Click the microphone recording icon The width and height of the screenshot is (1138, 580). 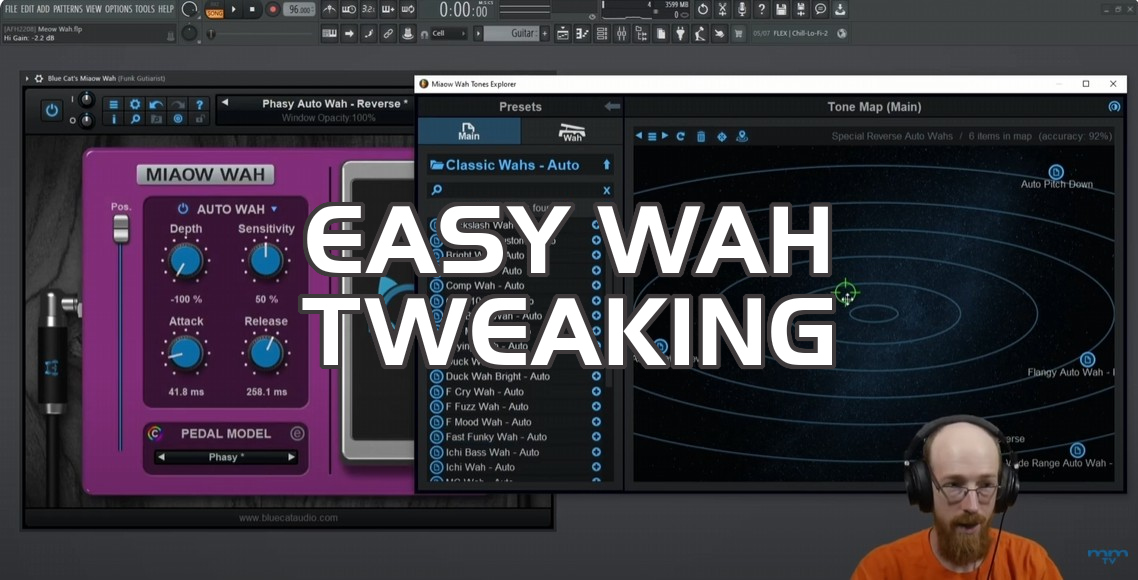(x=742, y=9)
